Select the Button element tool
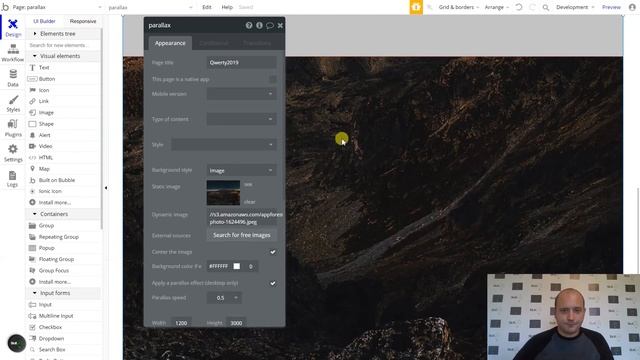This screenshot has height=360, width=640. (x=47, y=79)
